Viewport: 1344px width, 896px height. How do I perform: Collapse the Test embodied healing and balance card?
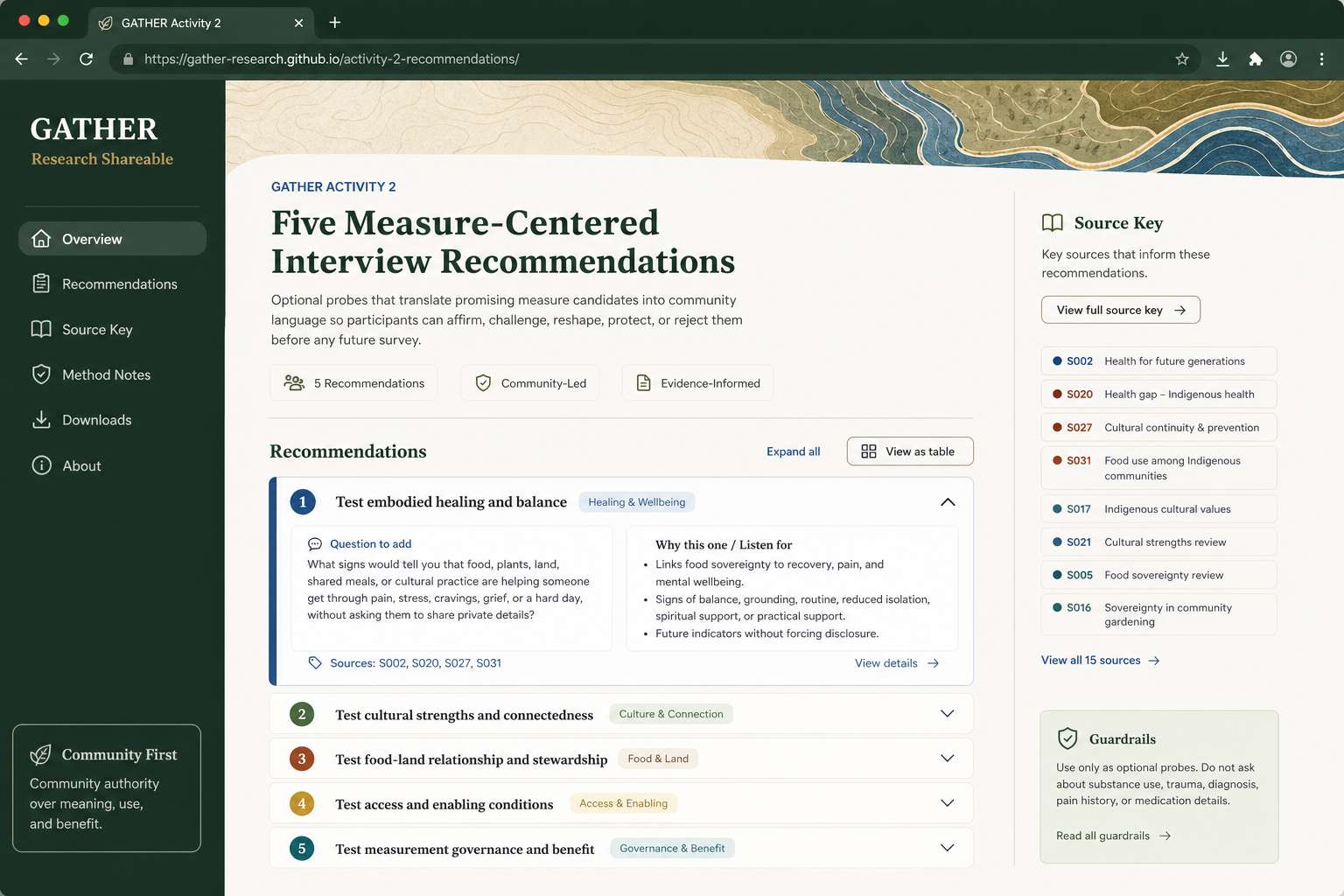pos(948,502)
